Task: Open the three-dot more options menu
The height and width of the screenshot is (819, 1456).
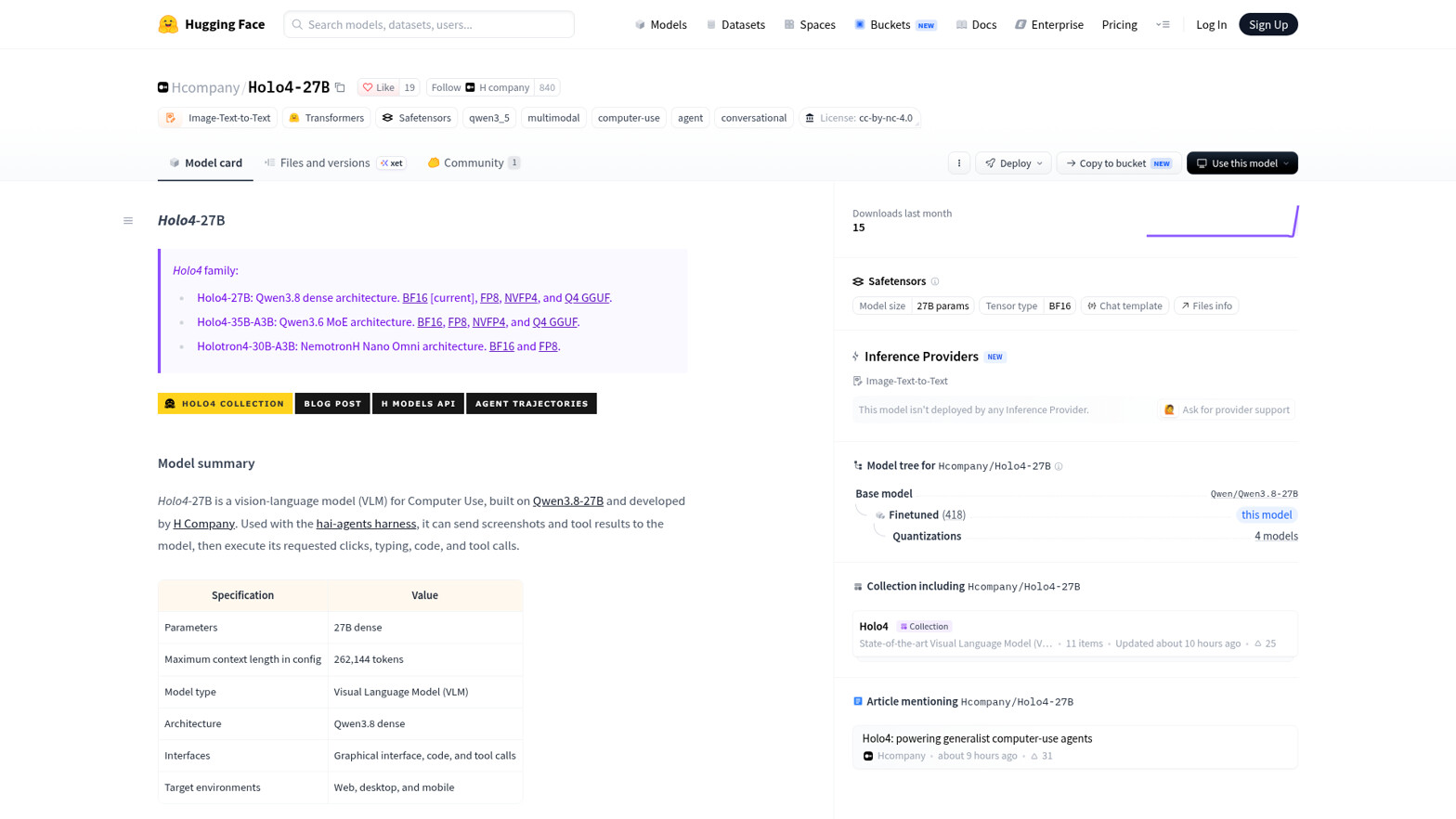Action: coord(959,163)
